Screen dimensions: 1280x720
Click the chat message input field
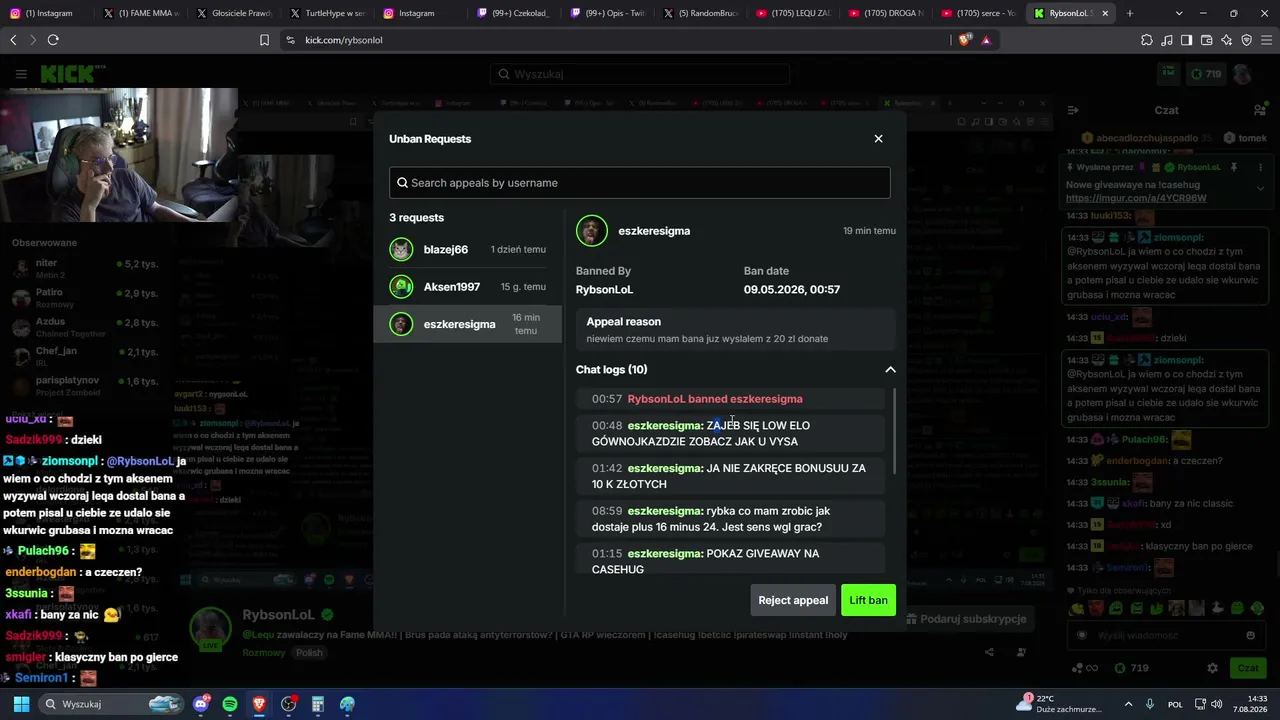pyautogui.click(x=1165, y=635)
